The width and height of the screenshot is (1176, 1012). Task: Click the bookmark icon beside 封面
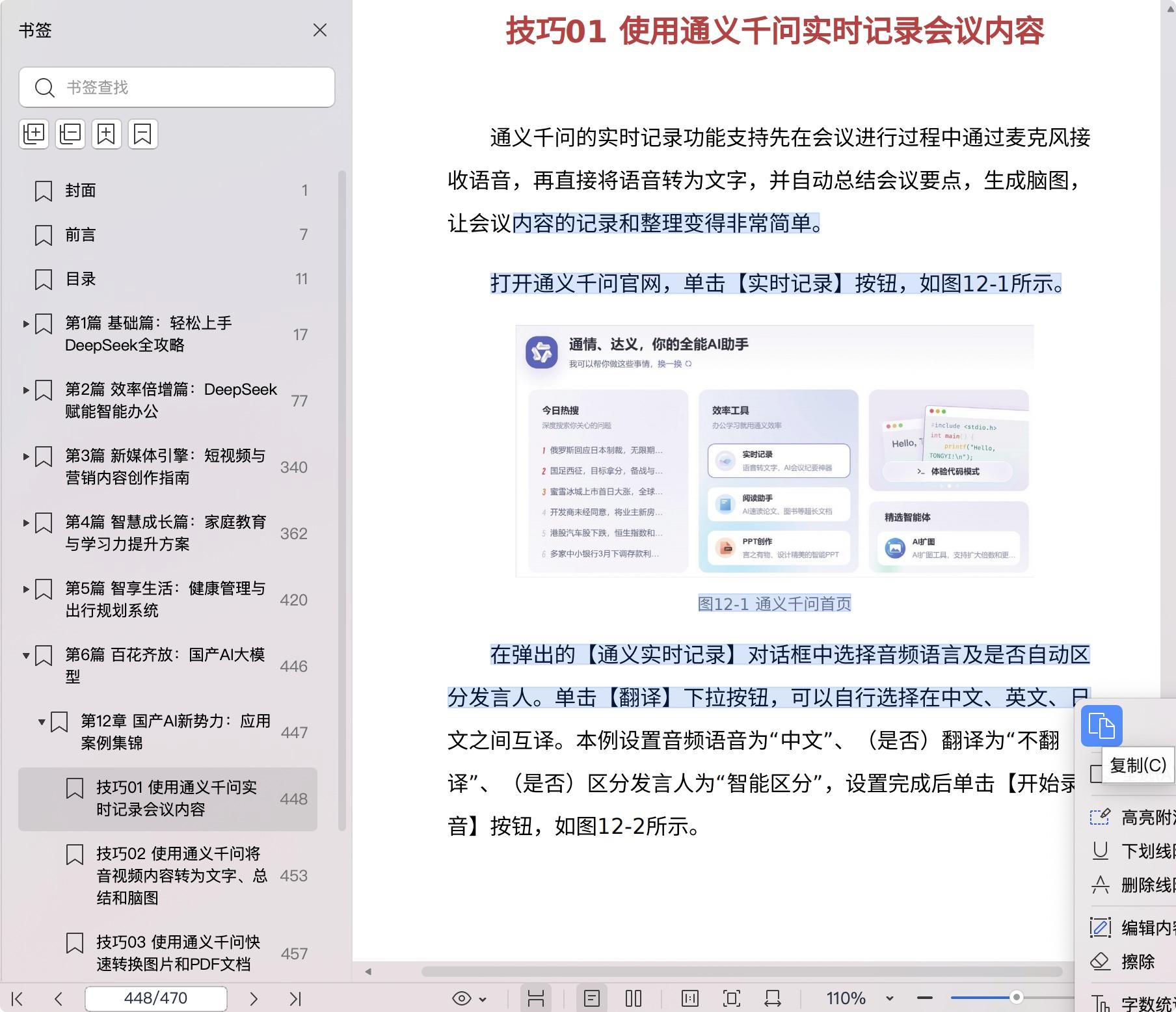[x=44, y=191]
